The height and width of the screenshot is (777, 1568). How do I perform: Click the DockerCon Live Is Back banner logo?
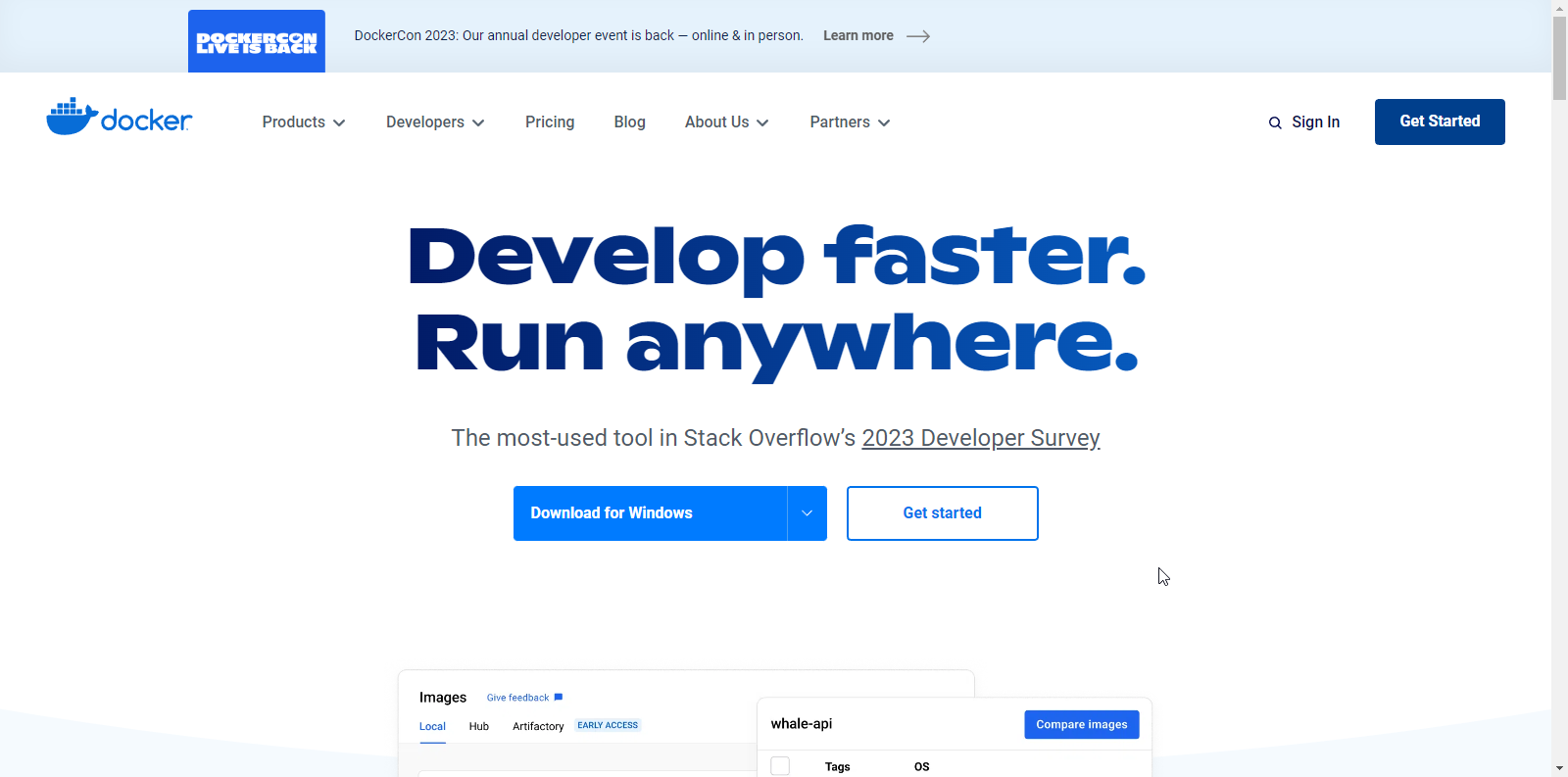tap(257, 41)
